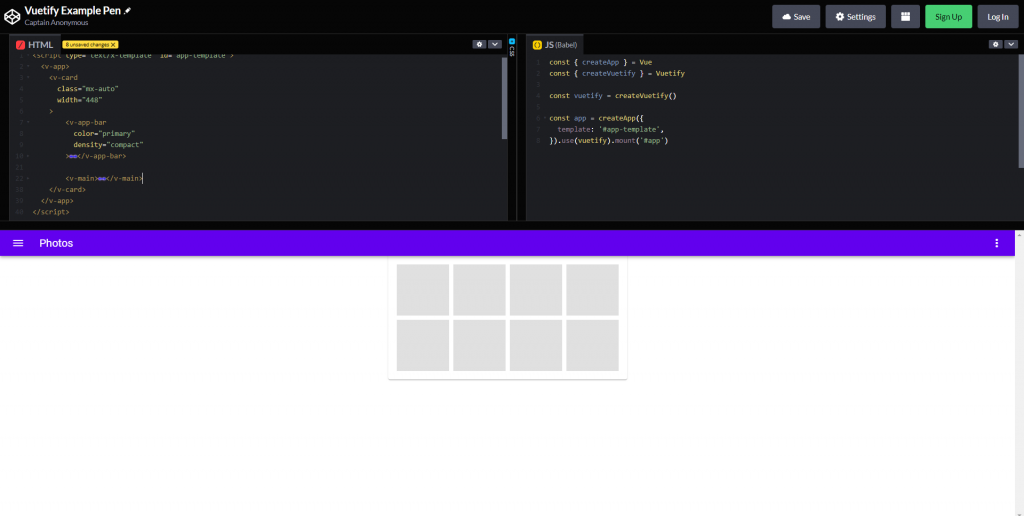Open JS editor settings gear
1024x516 pixels.
[995, 44]
